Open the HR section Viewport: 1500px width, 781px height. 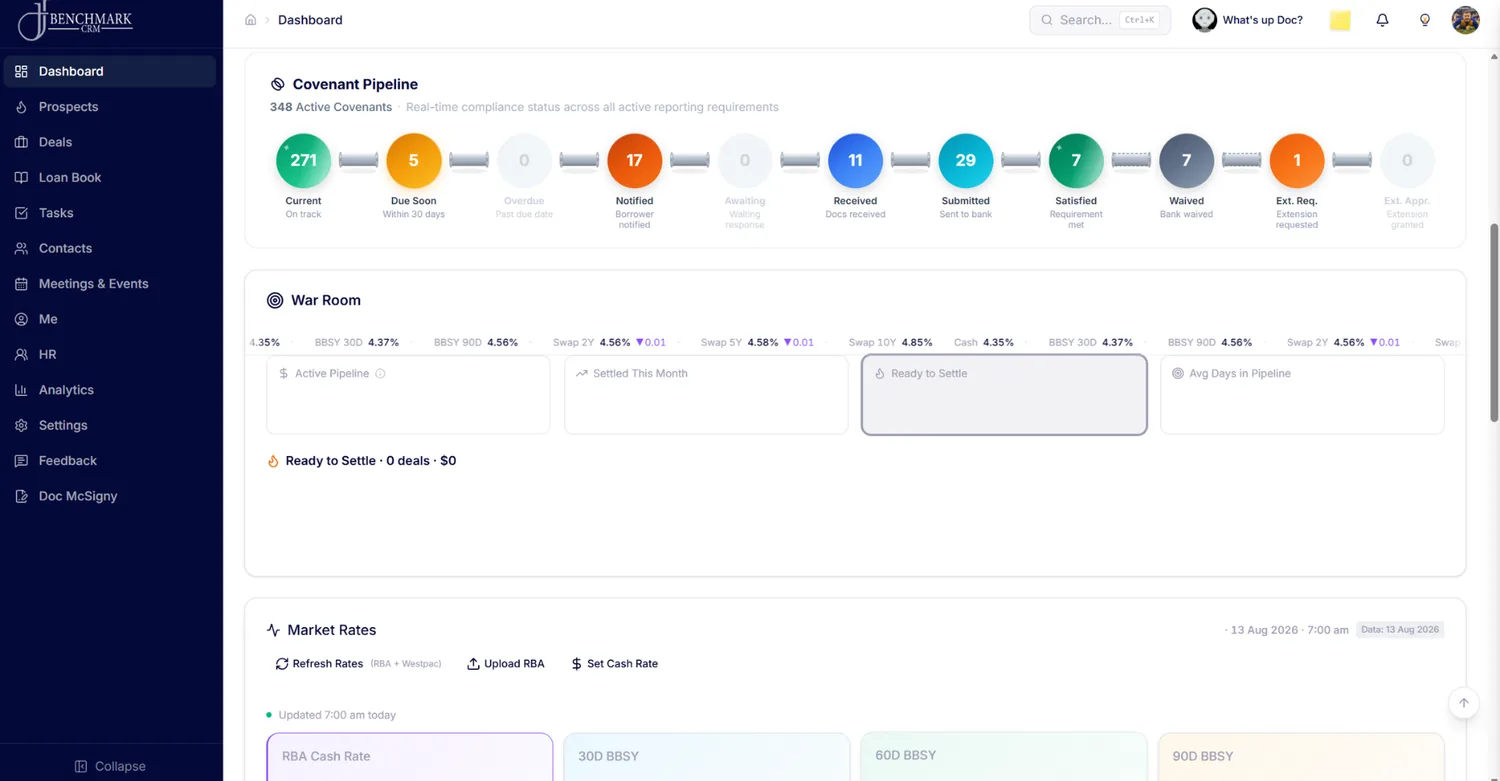point(110,355)
